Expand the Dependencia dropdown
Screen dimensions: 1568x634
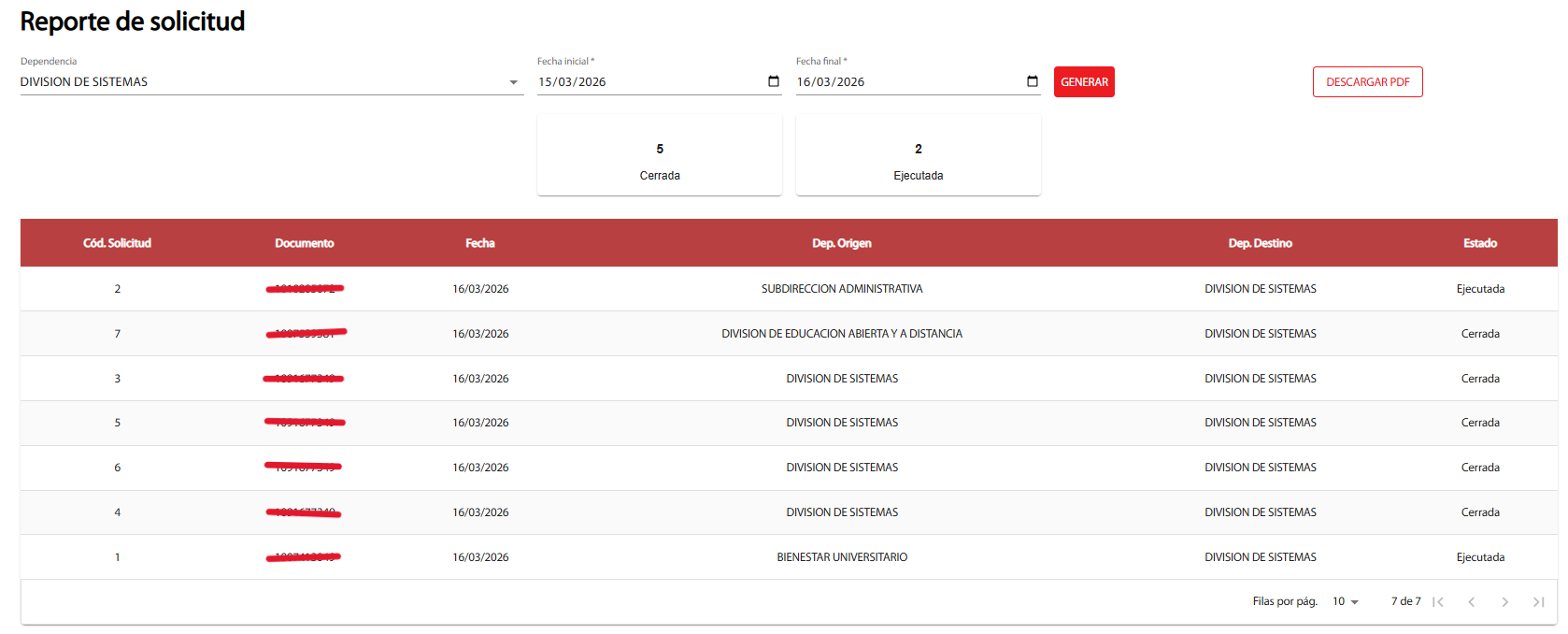[513, 82]
